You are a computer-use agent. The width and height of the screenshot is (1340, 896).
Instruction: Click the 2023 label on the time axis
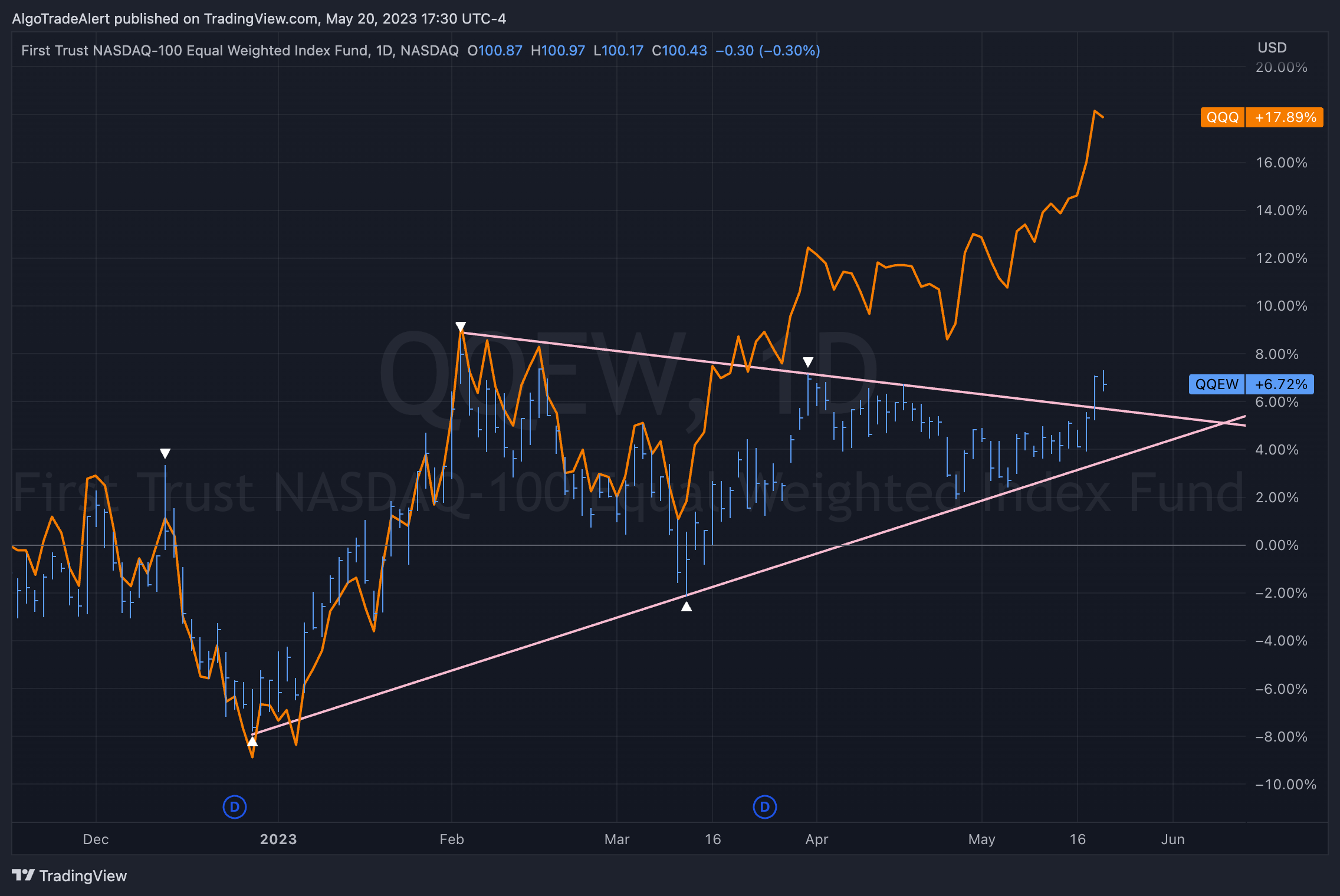pyautogui.click(x=278, y=839)
